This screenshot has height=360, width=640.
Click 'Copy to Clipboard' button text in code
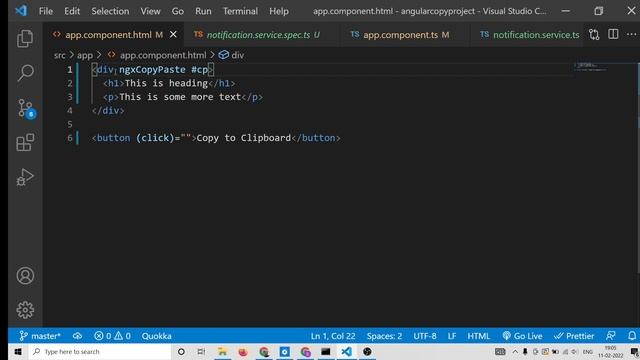pos(243,138)
